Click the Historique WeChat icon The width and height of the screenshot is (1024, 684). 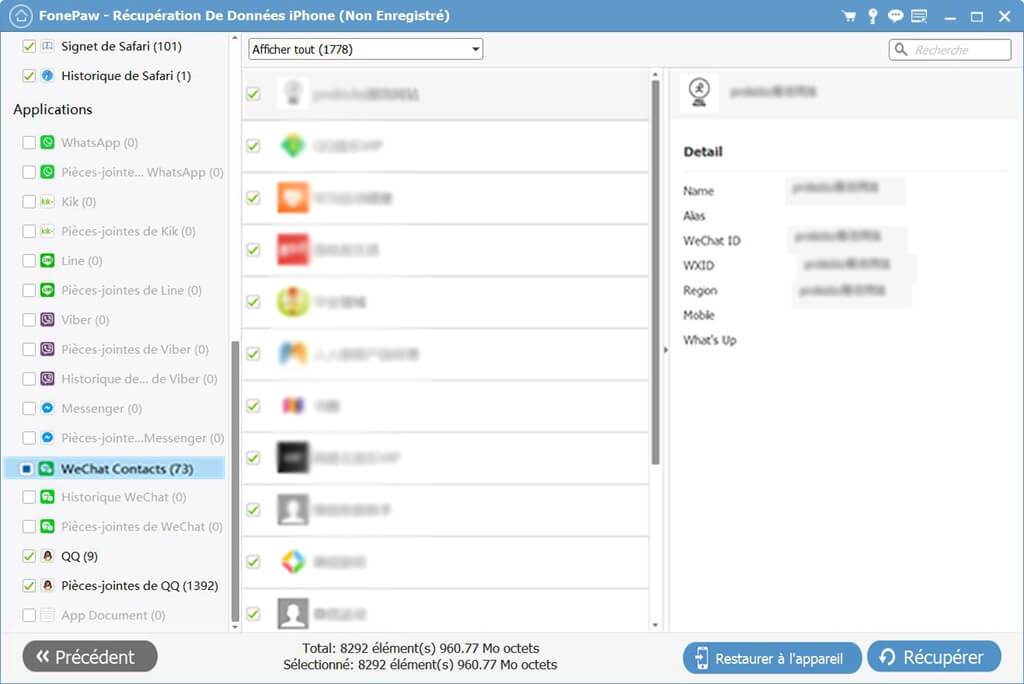click(48, 497)
